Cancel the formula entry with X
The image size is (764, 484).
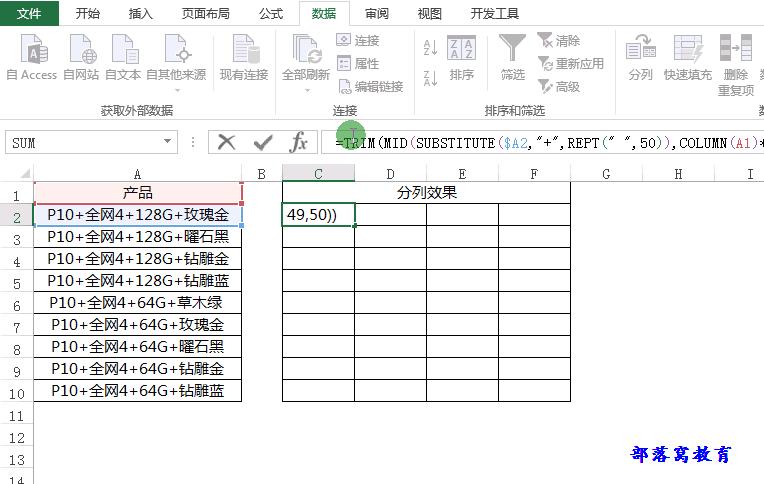point(226,142)
